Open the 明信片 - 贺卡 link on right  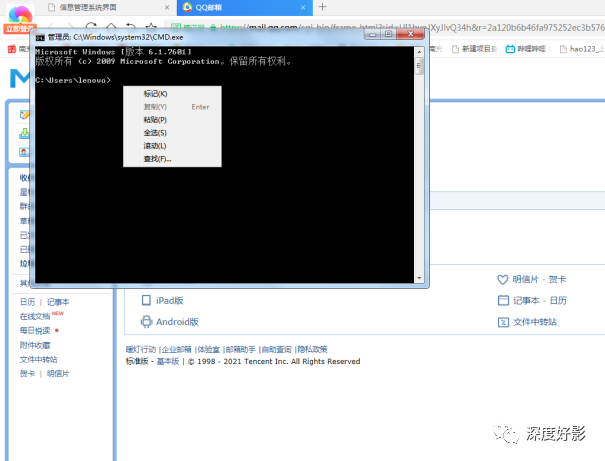pyautogui.click(x=539, y=279)
